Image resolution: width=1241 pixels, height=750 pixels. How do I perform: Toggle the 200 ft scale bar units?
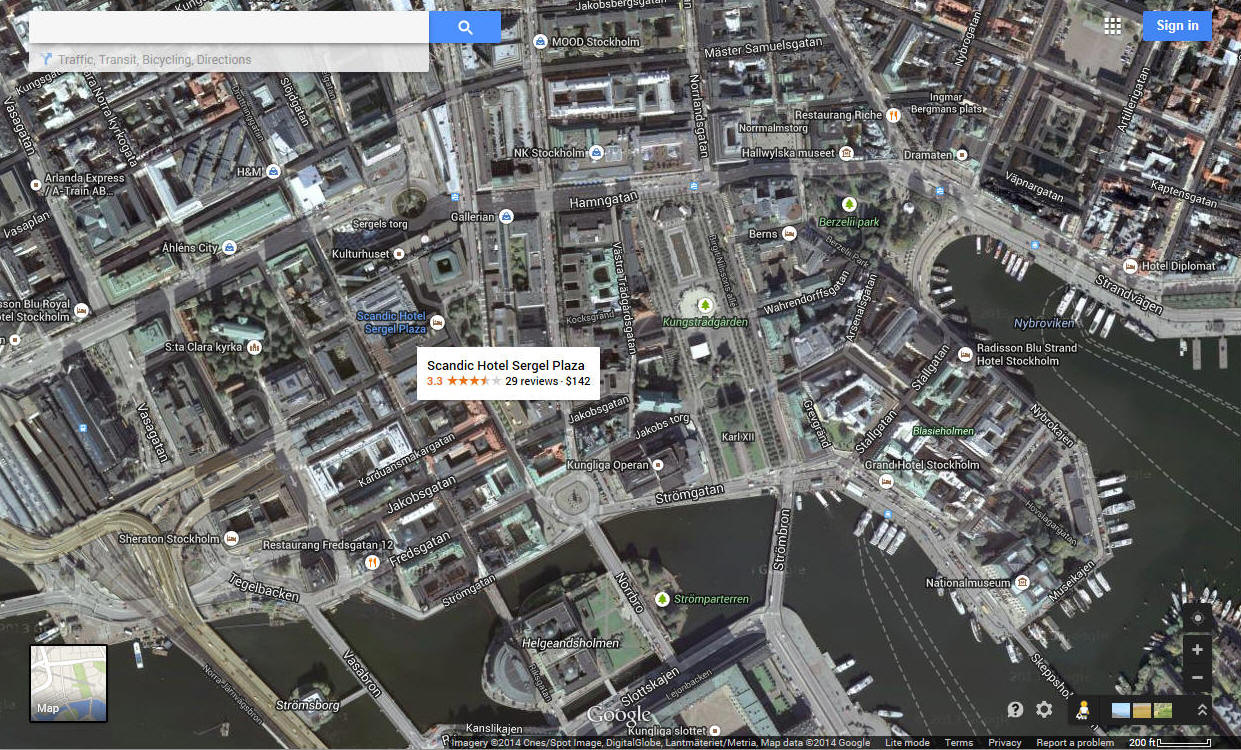click(1170, 743)
